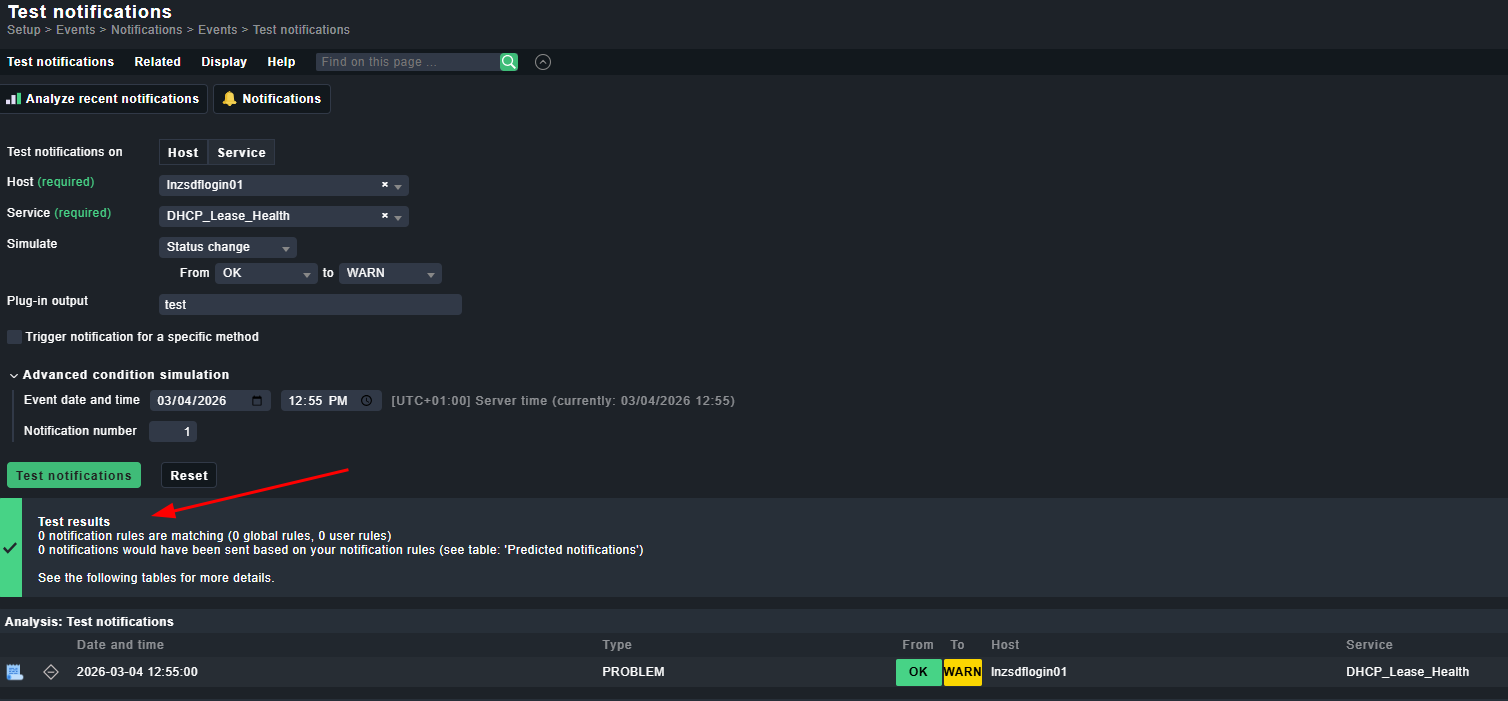The image size is (1508, 701).
Task: Clear the DHCP_Lease_Health service with the × icon
Action: click(x=385, y=216)
